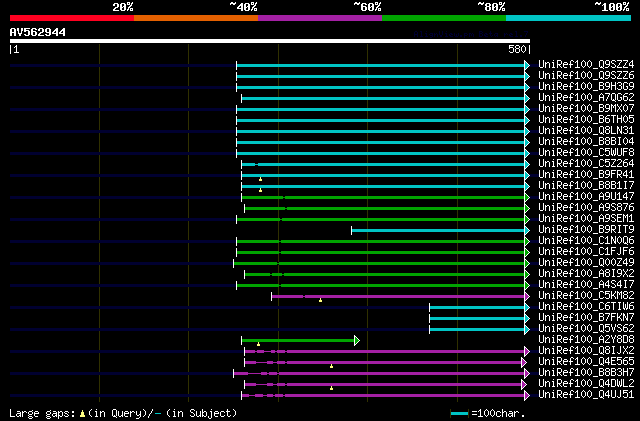Select the UniRef100_A9SEM1 label

tap(586, 219)
